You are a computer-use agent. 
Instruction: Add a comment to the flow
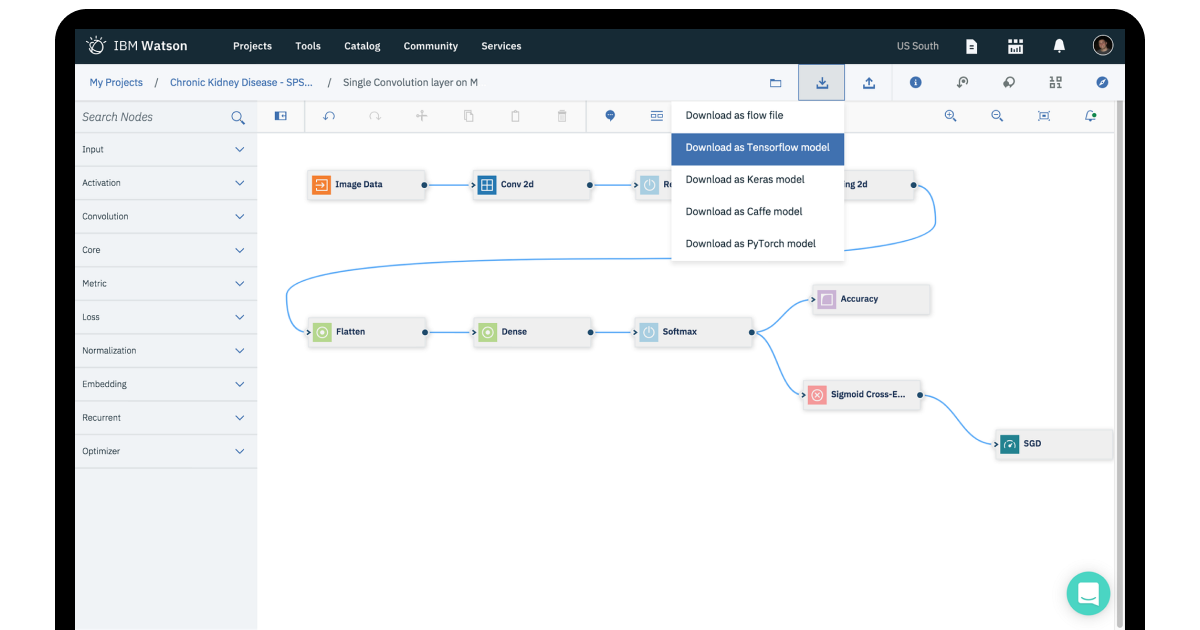click(609, 116)
